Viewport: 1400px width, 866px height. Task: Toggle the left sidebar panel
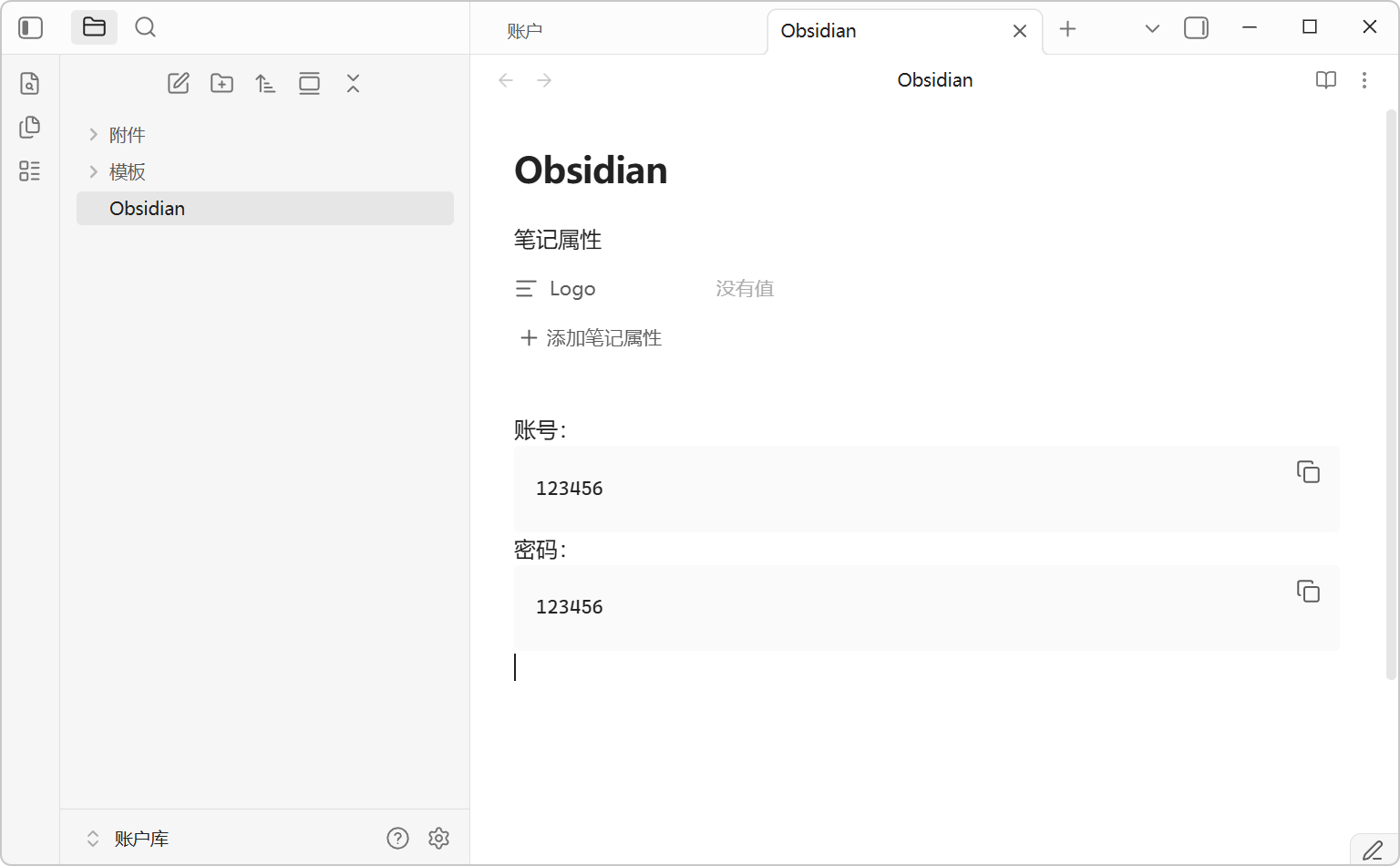click(x=31, y=27)
